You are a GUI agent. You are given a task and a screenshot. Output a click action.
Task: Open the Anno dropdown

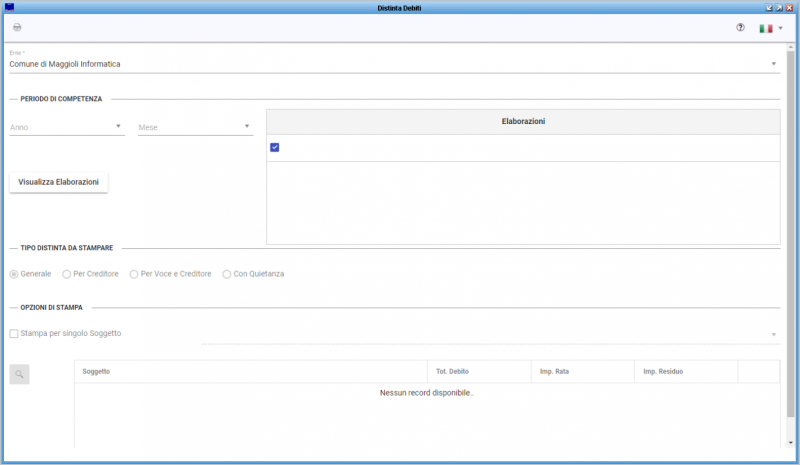67,127
